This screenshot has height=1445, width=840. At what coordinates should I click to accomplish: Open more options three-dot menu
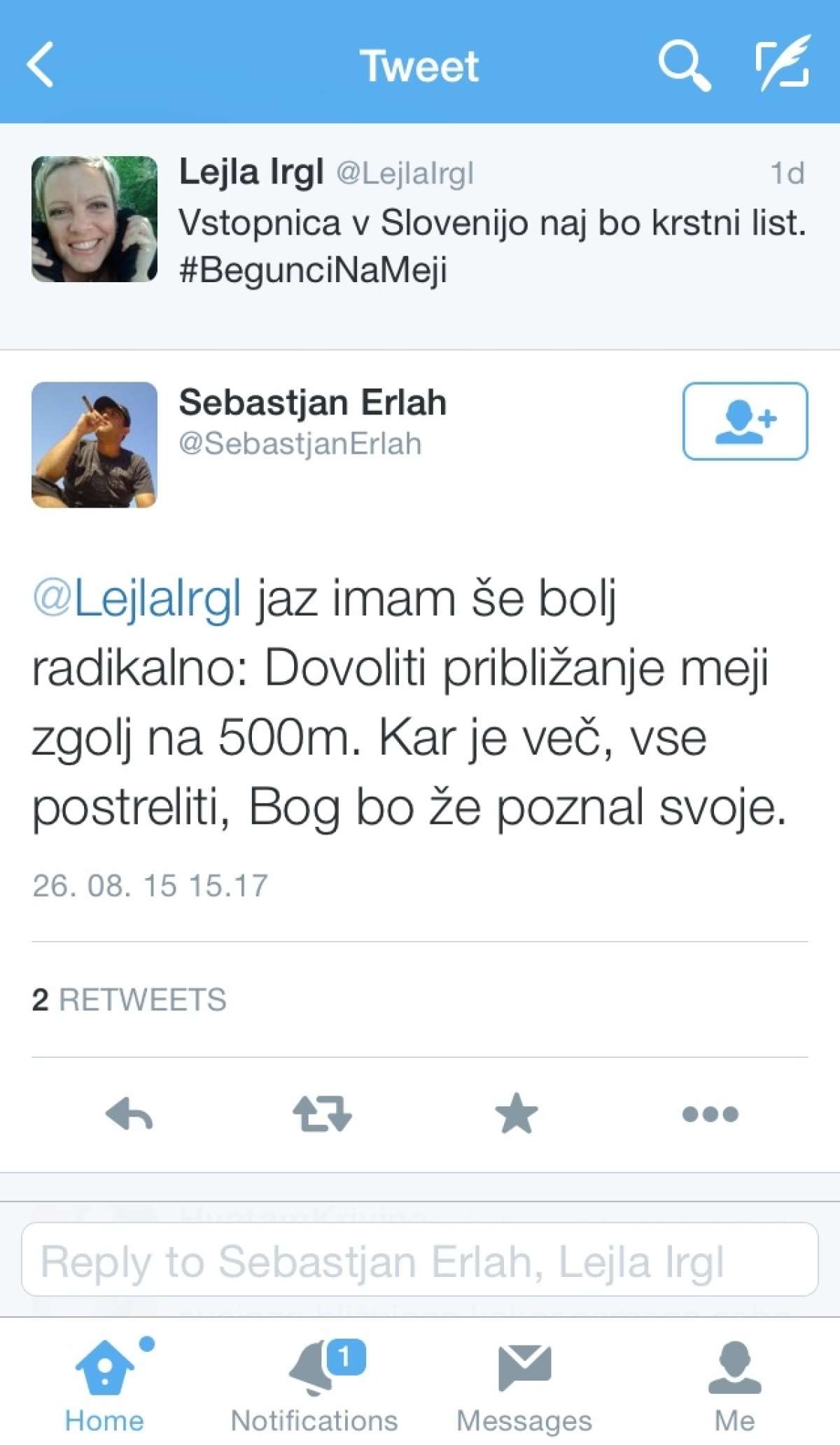(x=710, y=1114)
